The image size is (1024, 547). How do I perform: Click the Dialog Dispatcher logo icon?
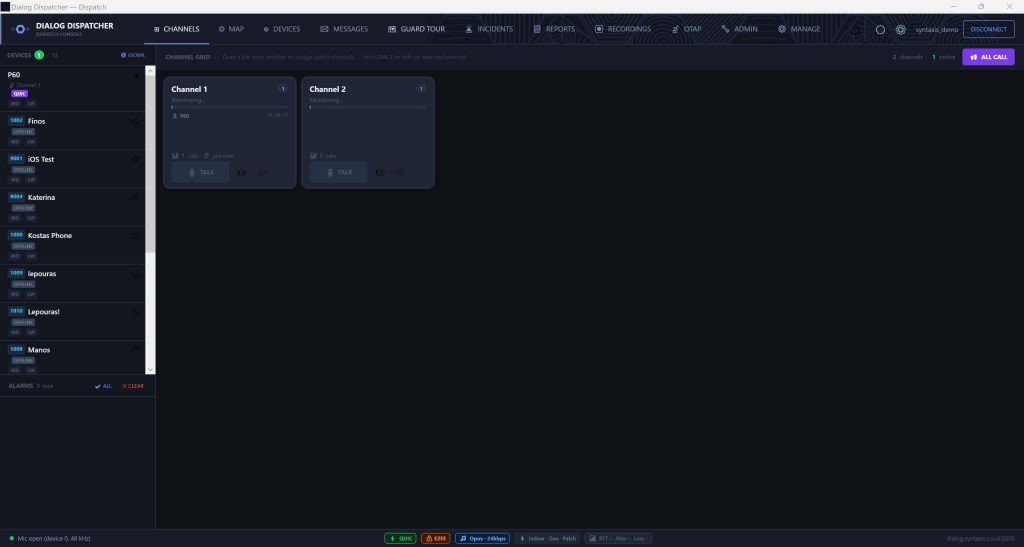click(x=20, y=29)
